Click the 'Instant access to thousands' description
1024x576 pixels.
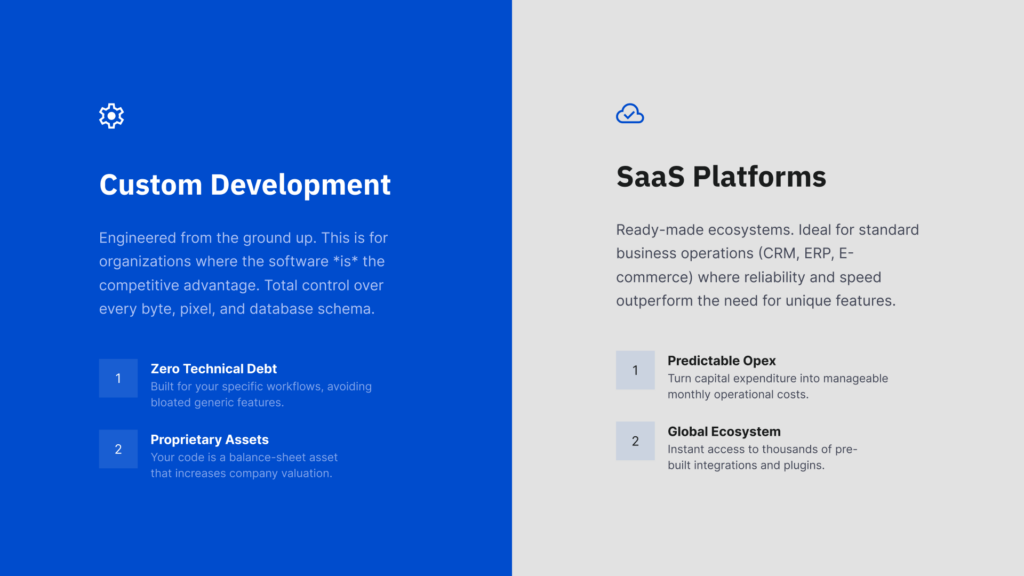(762, 457)
